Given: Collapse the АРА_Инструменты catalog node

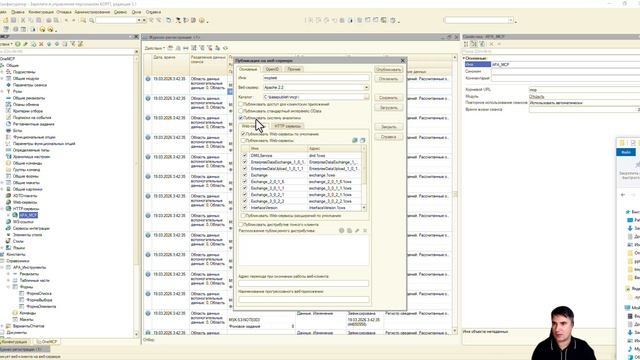Looking at the screenshot, I should coord(2,267).
